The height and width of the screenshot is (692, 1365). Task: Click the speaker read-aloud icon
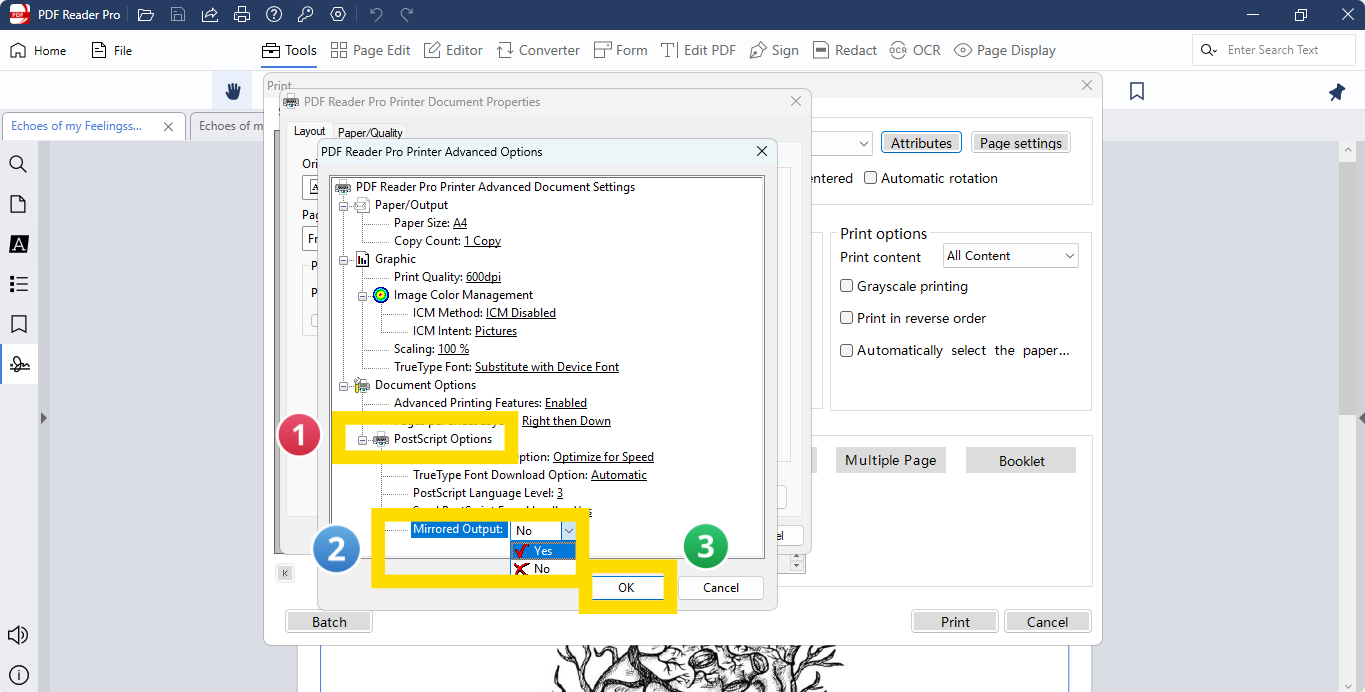tap(18, 635)
